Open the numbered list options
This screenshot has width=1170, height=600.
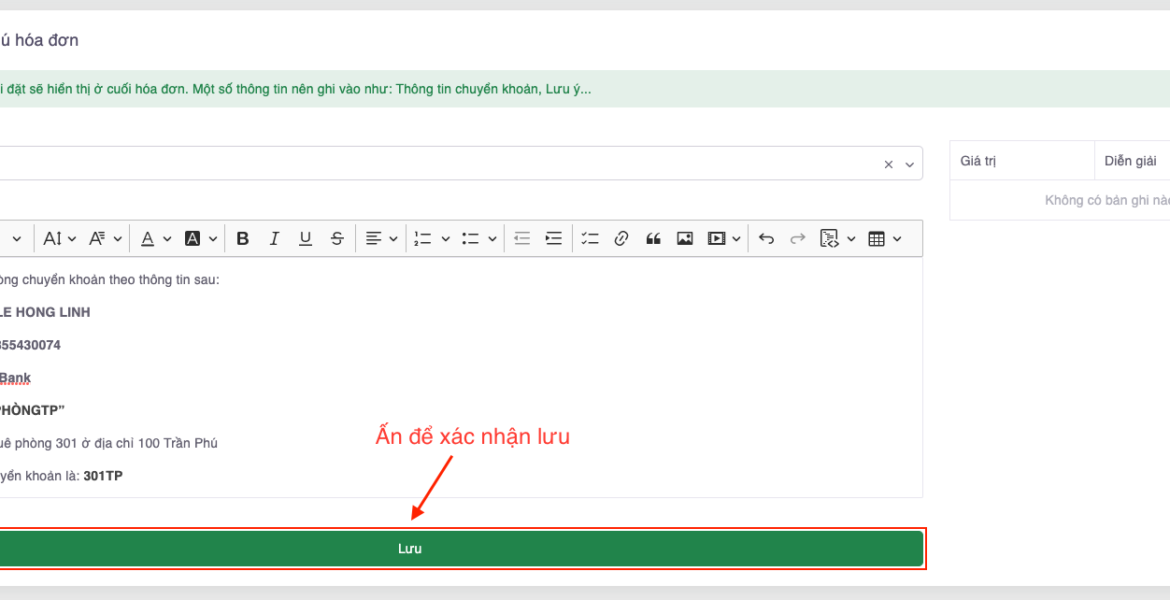431,239
